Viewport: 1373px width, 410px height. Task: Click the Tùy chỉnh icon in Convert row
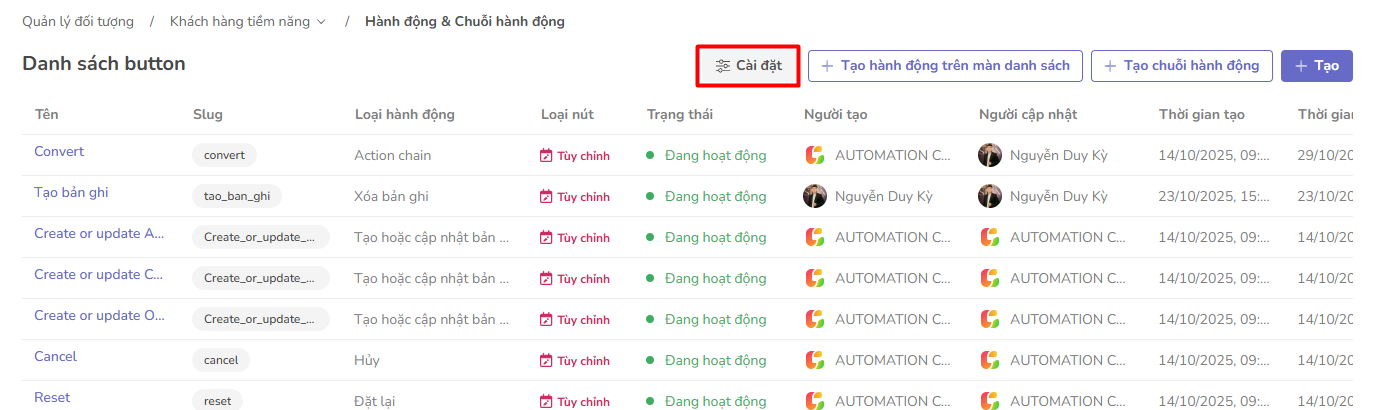546,156
